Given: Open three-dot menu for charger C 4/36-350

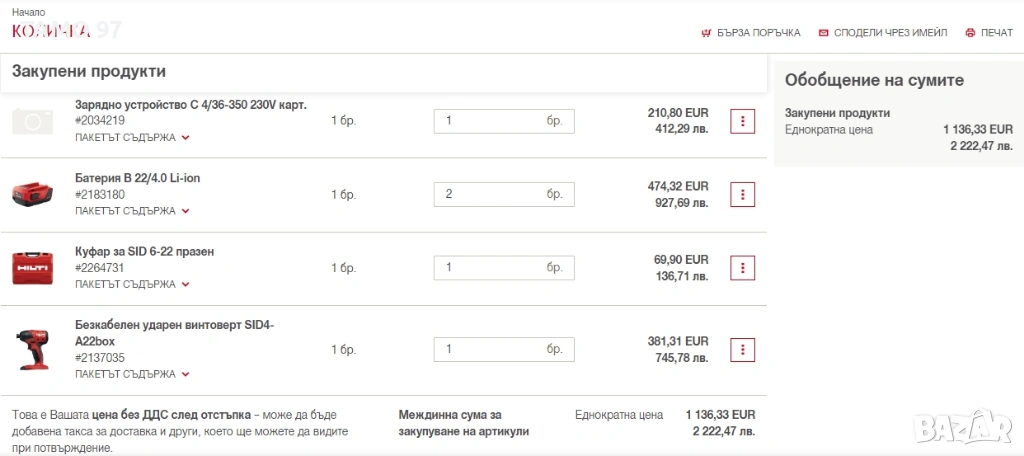Looking at the screenshot, I should [742, 121].
